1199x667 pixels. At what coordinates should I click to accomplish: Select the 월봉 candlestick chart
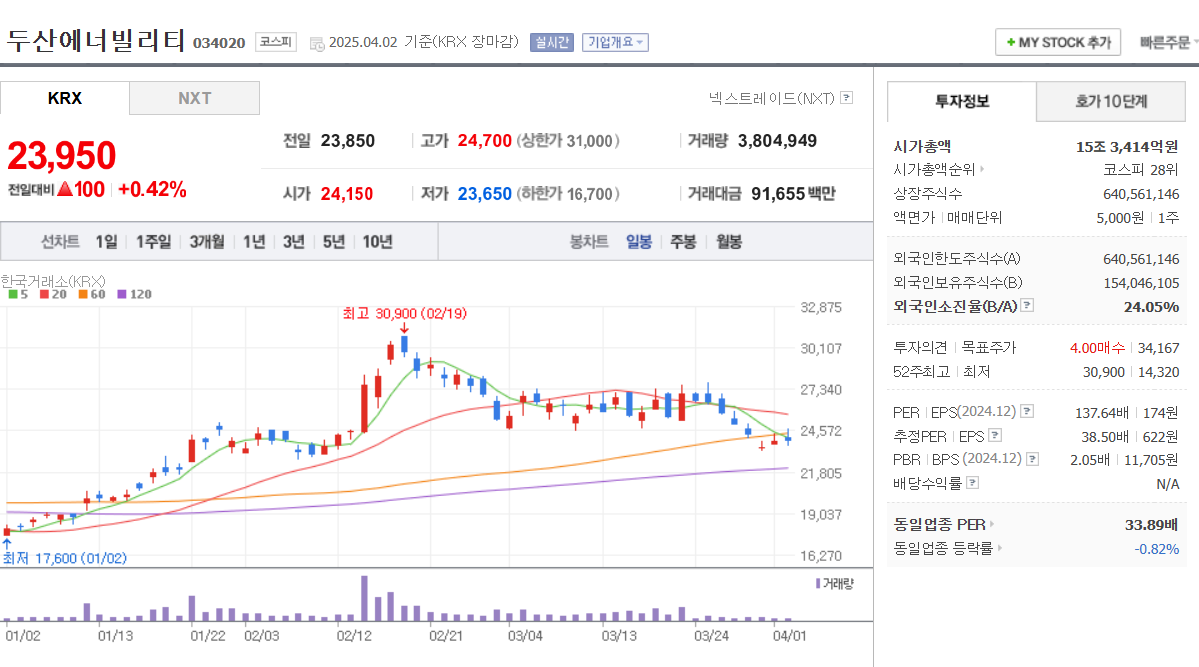click(x=729, y=242)
